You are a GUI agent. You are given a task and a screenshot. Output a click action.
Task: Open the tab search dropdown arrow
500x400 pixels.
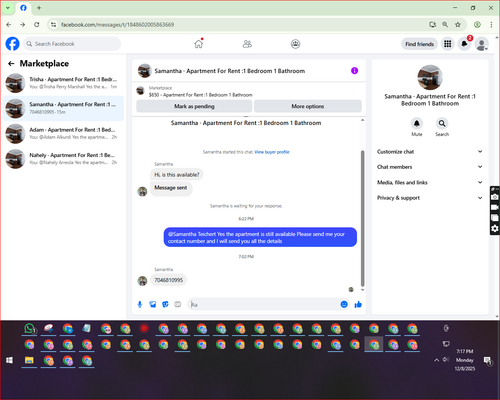pyautogui.click(x=8, y=8)
